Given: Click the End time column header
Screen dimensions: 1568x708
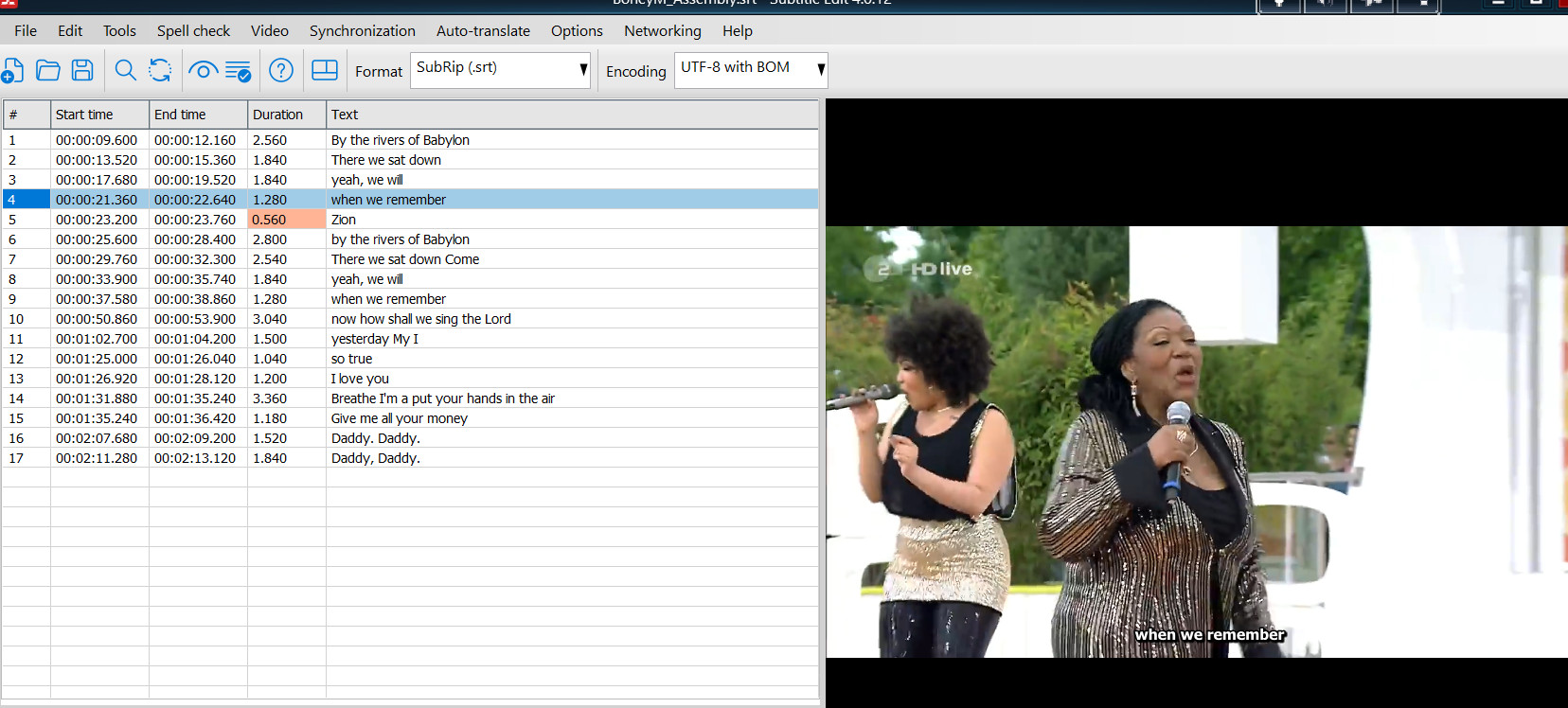Looking at the screenshot, I should coord(198,115).
